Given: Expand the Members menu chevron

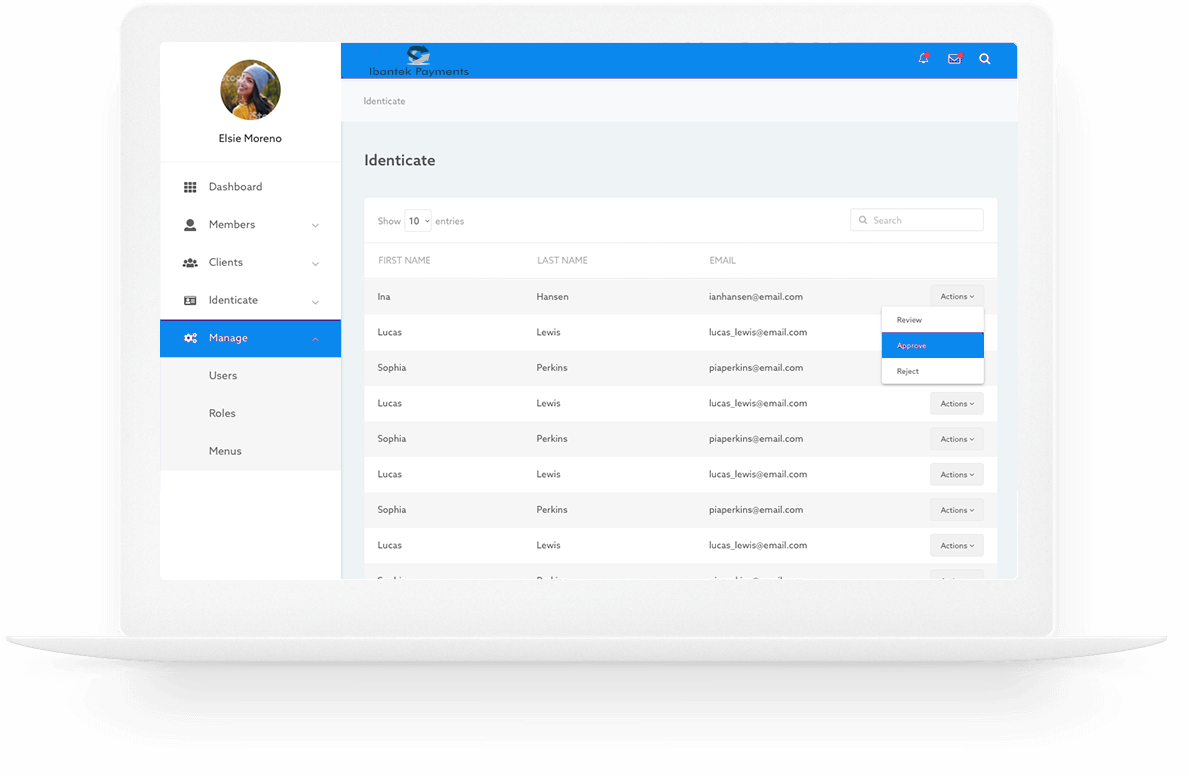Looking at the screenshot, I should point(315,226).
